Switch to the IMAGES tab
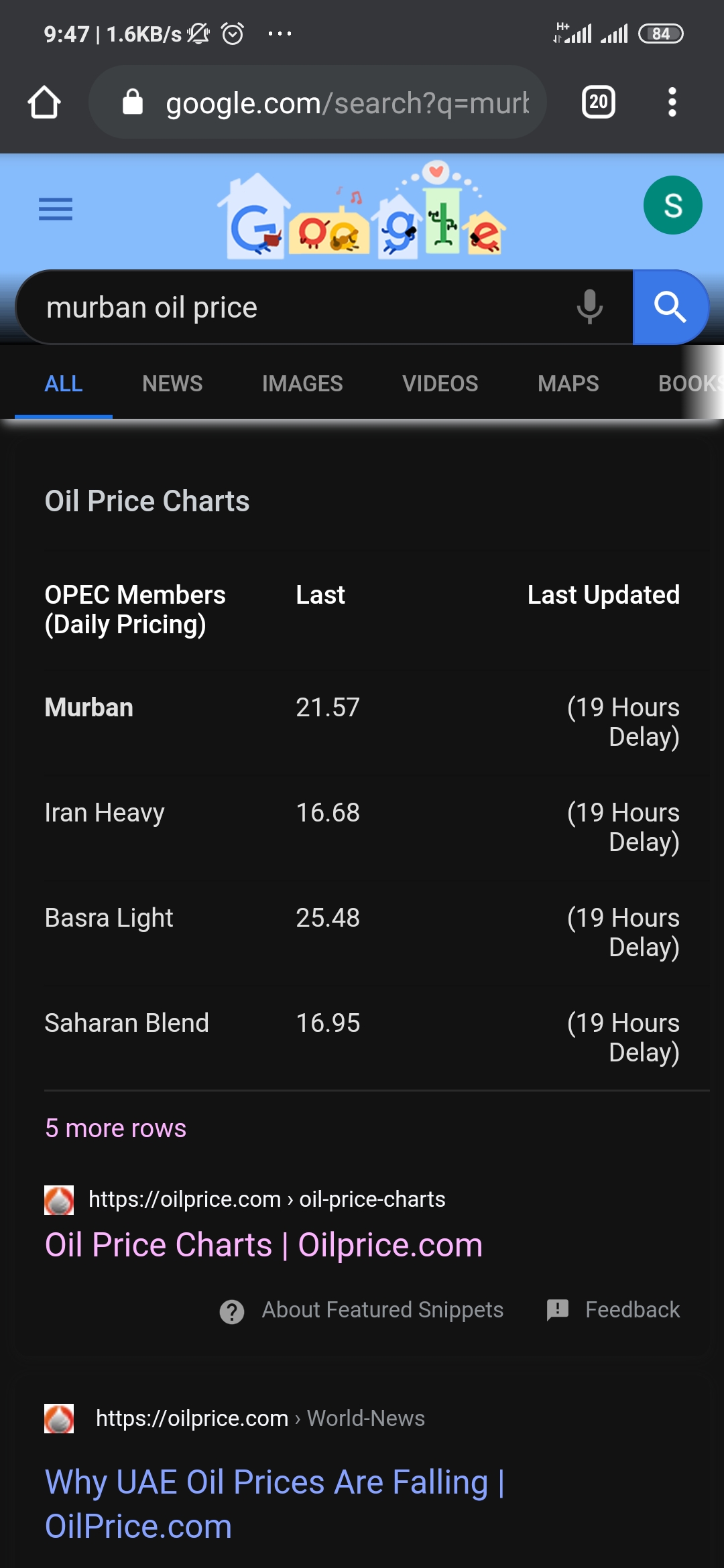The width and height of the screenshot is (724, 1568). [x=302, y=384]
